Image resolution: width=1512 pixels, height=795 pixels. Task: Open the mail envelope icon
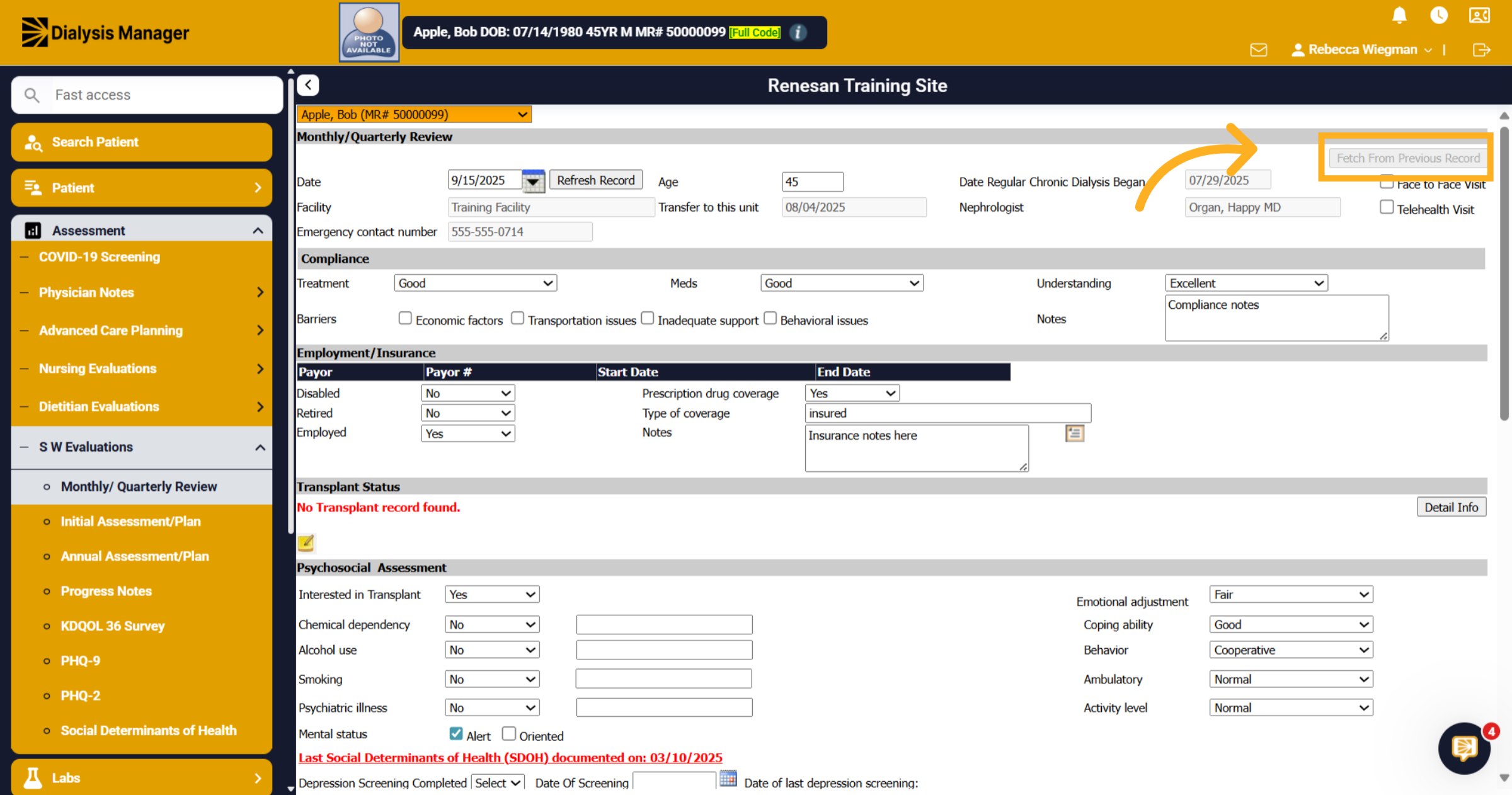pyautogui.click(x=1259, y=50)
